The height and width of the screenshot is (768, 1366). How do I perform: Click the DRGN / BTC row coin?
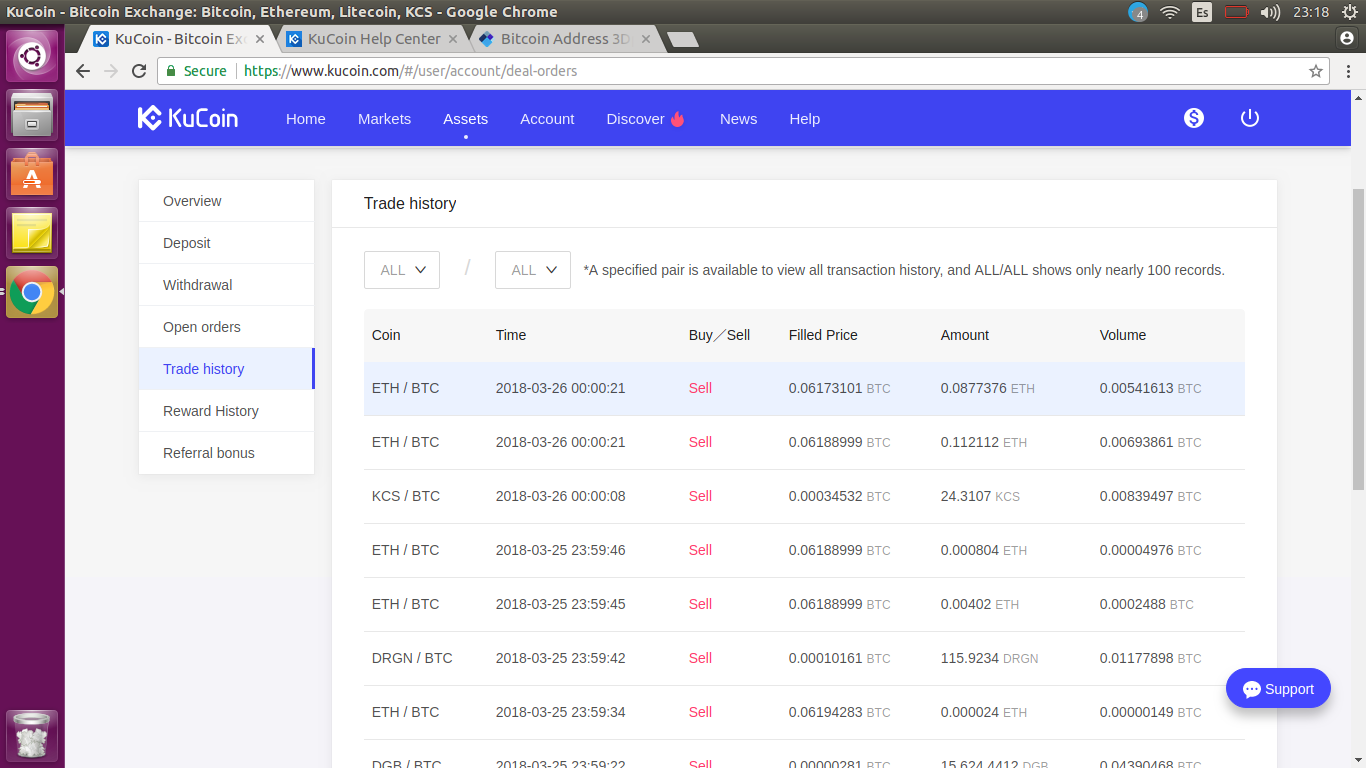pyautogui.click(x=412, y=658)
